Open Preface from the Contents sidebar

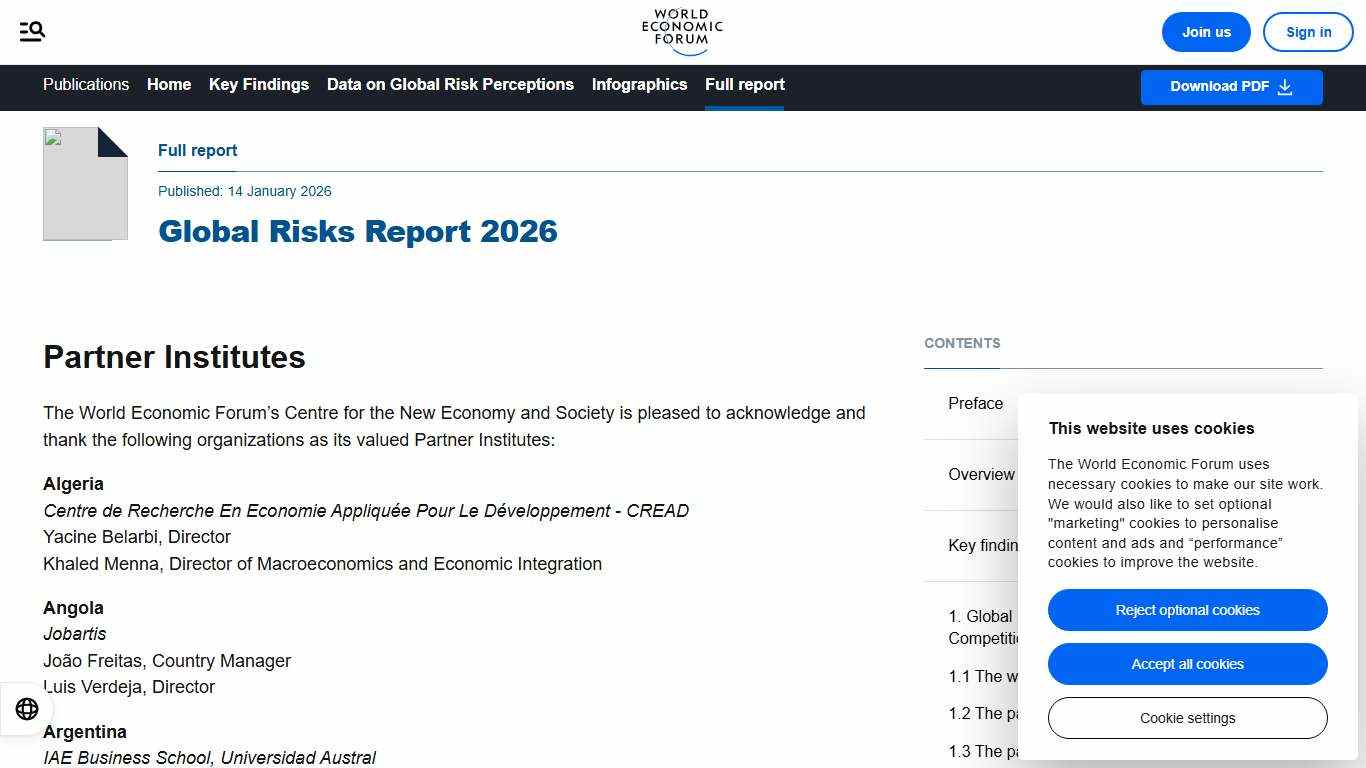point(975,403)
